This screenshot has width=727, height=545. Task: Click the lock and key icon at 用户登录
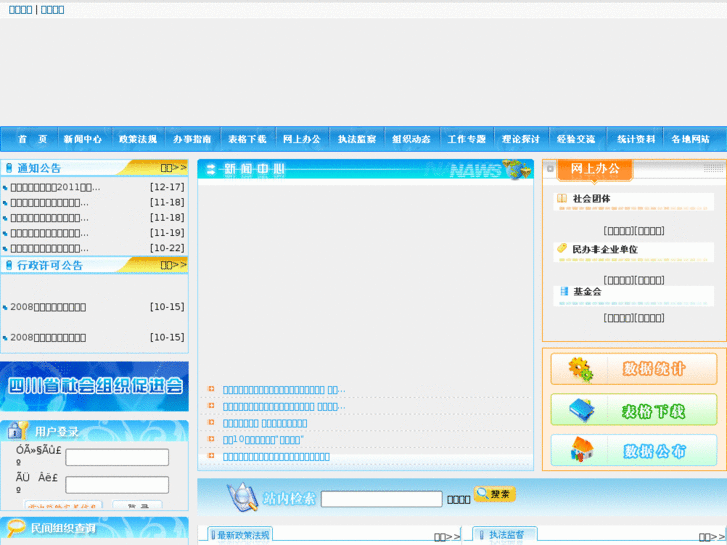coord(17,431)
